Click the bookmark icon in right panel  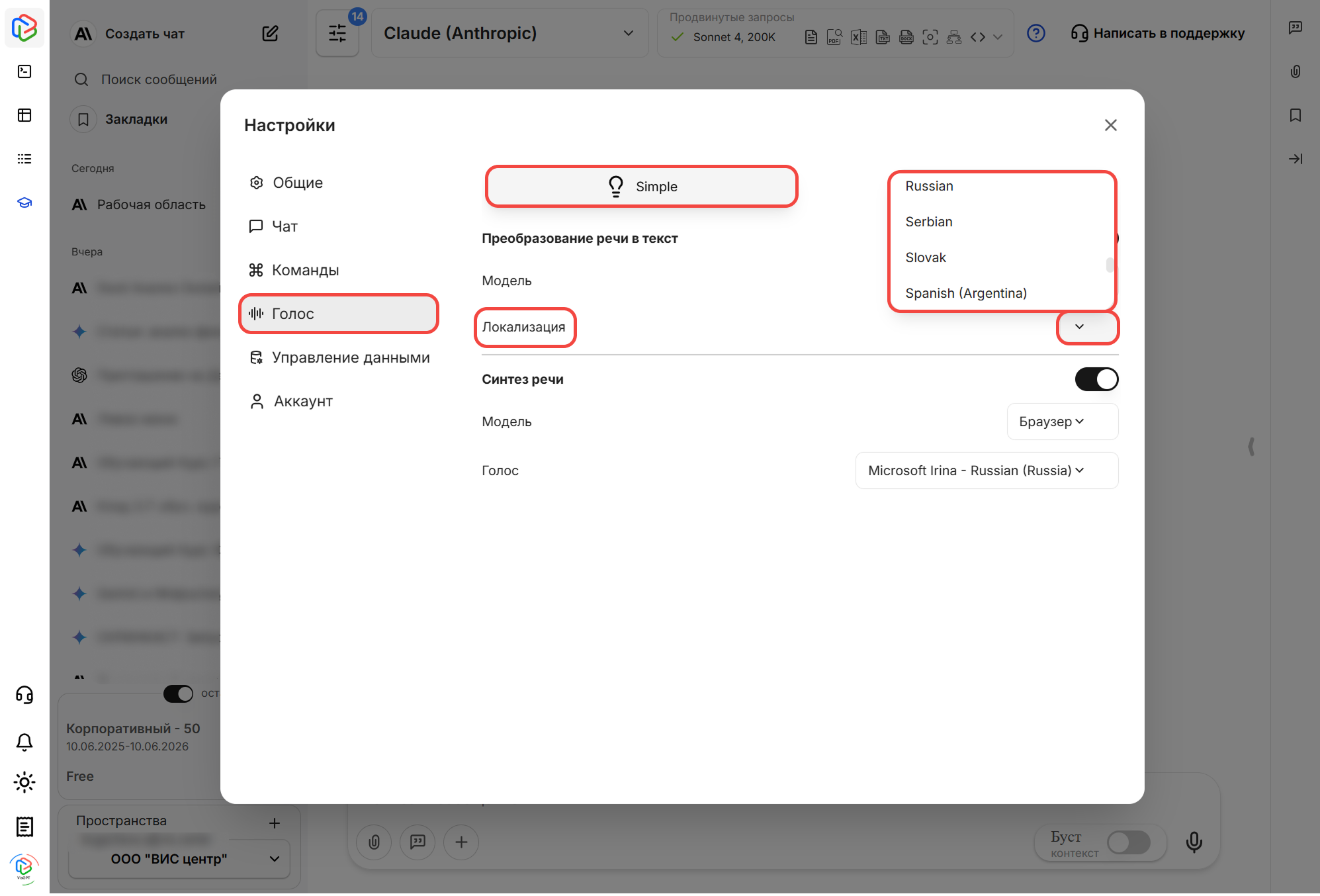pyautogui.click(x=1296, y=115)
